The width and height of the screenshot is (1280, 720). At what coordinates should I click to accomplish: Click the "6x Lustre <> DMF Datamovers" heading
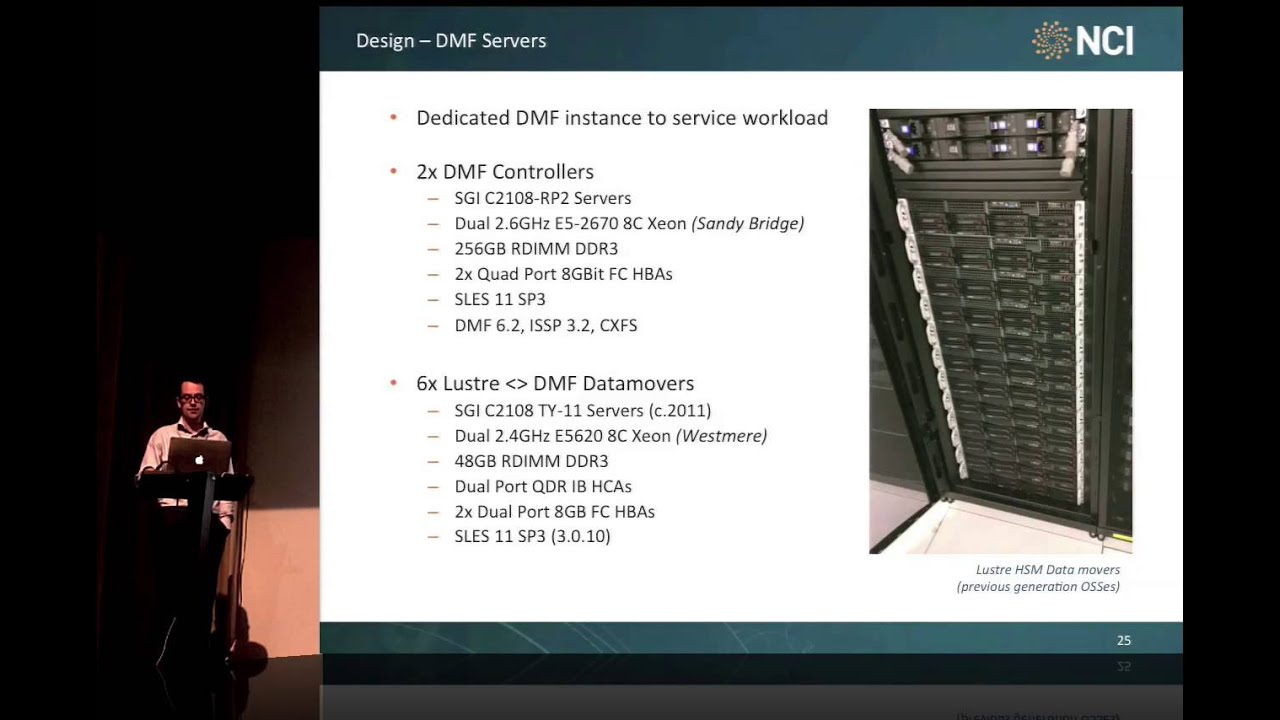click(x=555, y=384)
